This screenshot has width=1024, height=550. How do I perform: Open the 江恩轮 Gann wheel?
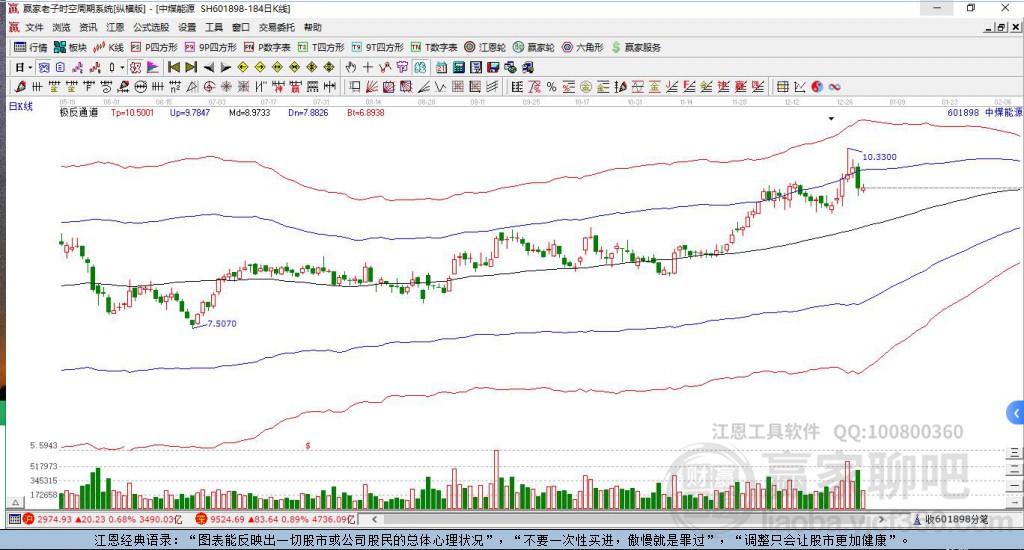tap(485, 47)
